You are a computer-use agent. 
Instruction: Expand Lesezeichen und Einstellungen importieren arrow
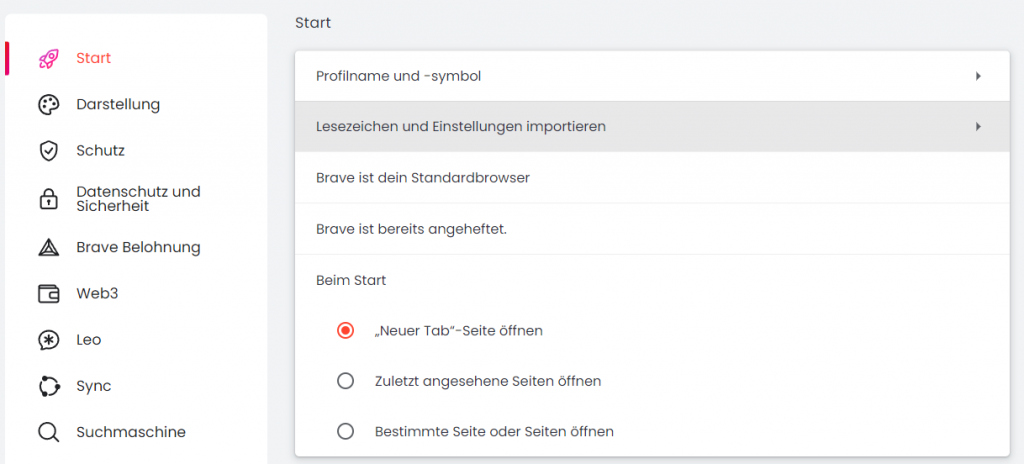click(x=978, y=127)
